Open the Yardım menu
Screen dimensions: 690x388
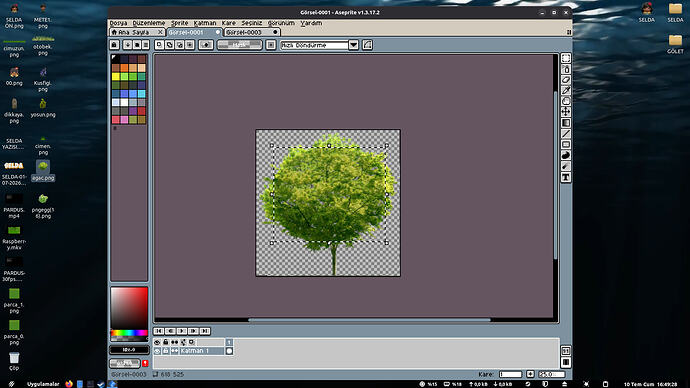pyautogui.click(x=311, y=23)
